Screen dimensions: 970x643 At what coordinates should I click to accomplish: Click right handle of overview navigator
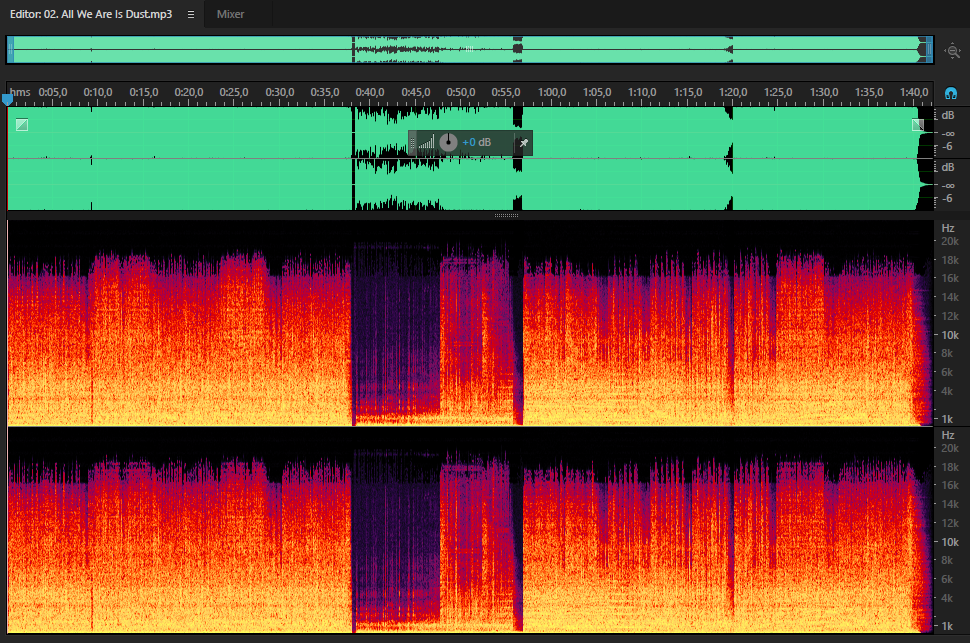point(929,50)
